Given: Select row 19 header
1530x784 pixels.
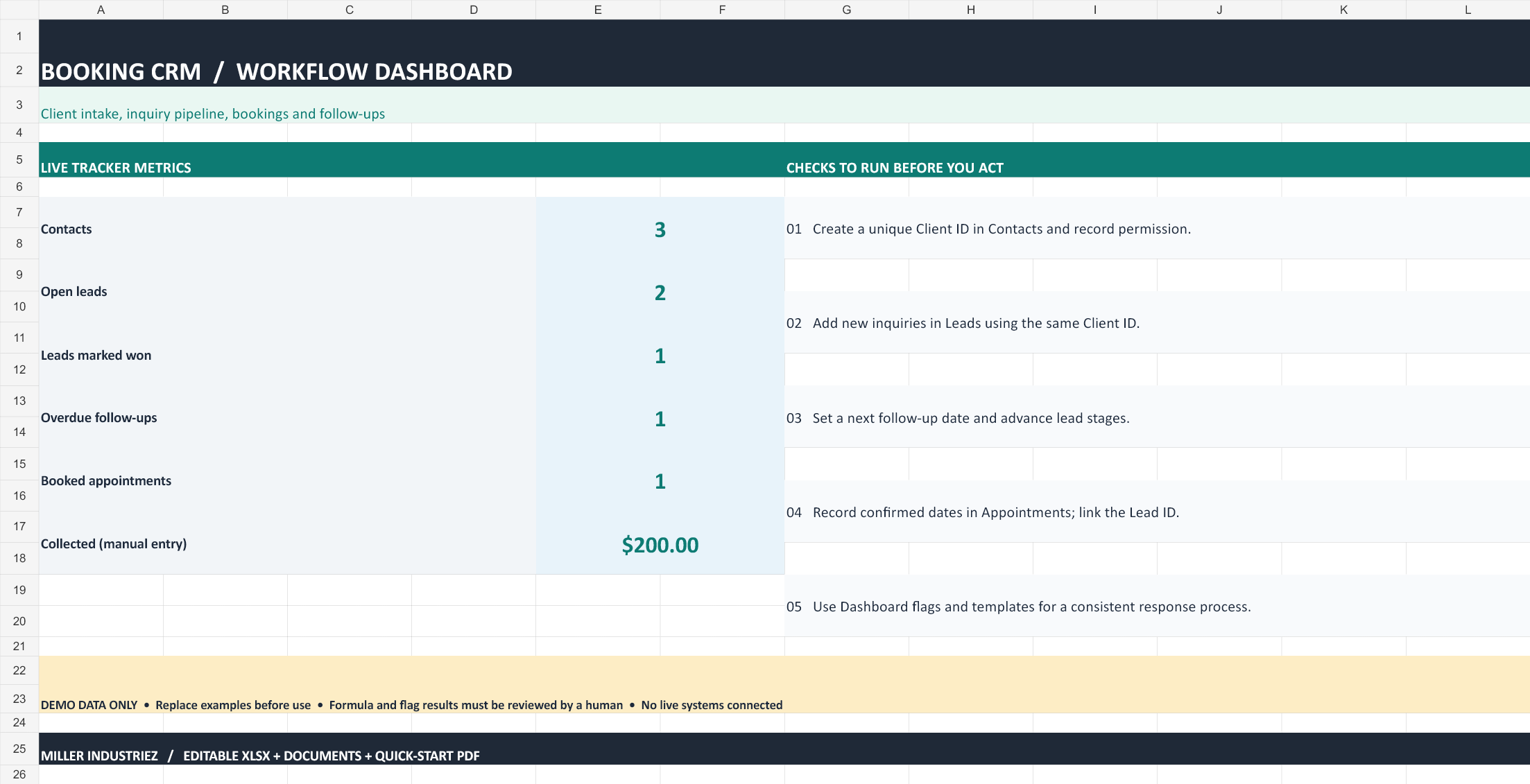Looking at the screenshot, I should pyautogui.click(x=19, y=590).
